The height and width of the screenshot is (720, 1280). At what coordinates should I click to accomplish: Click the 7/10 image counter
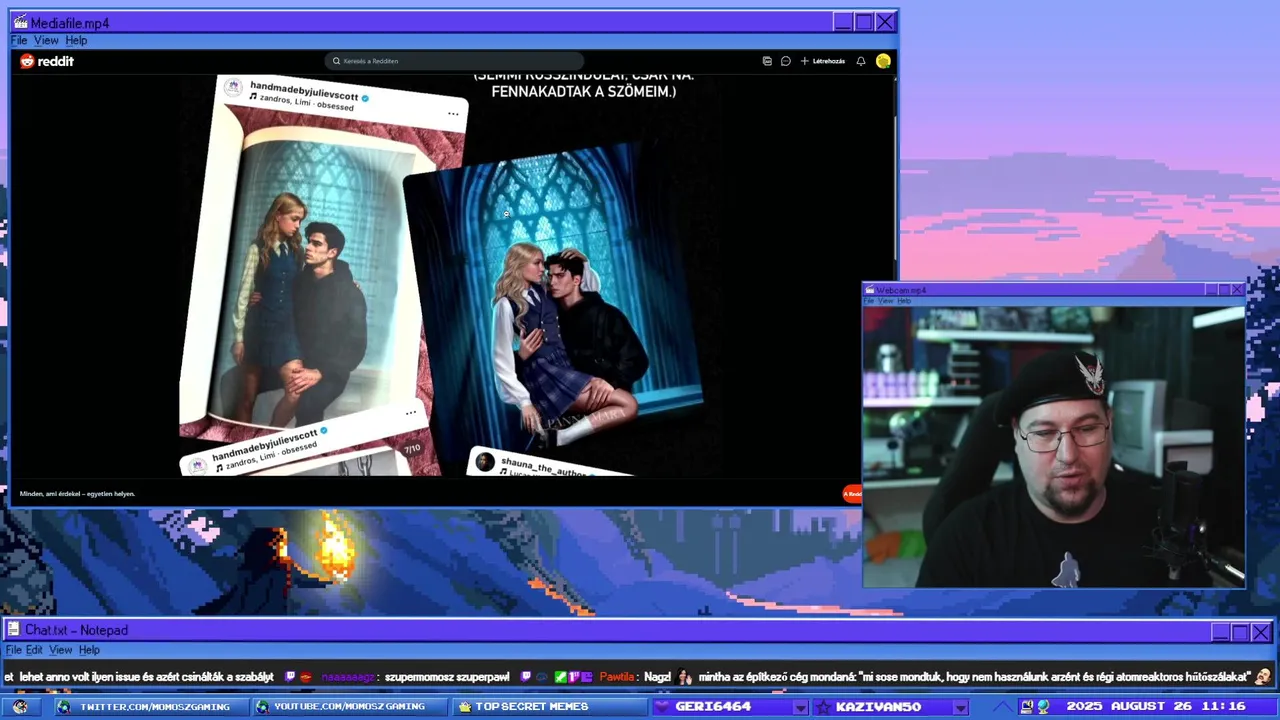click(x=412, y=449)
